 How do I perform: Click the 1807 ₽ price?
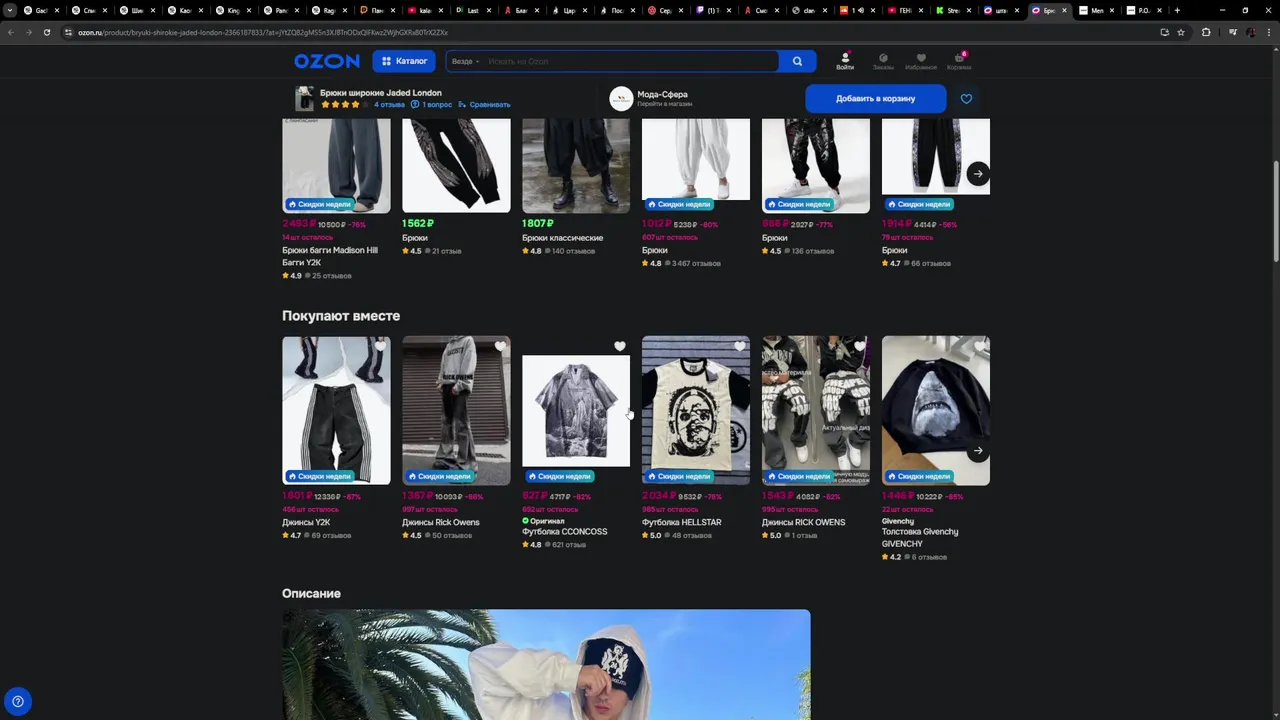pos(537,223)
